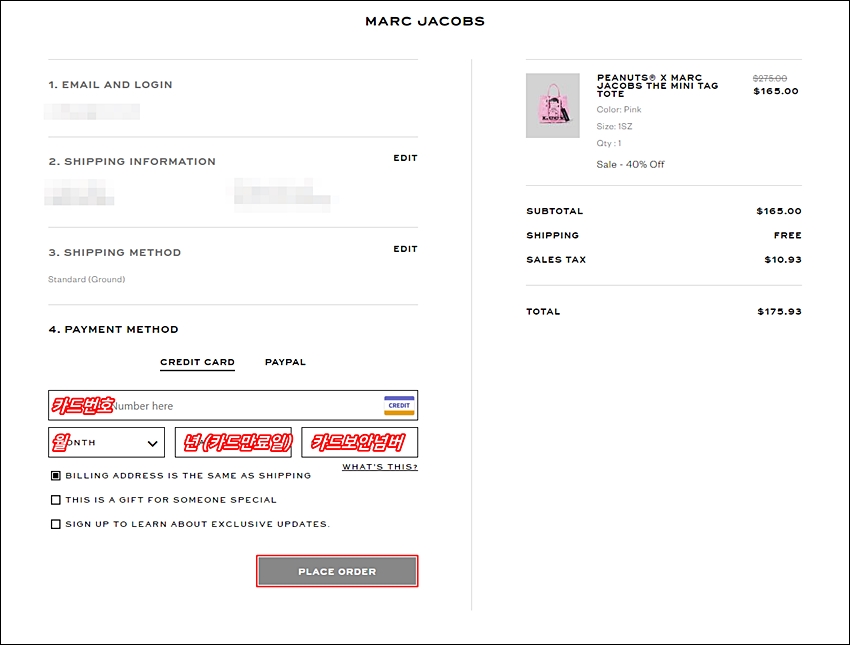Focus the card security code field

359,442
